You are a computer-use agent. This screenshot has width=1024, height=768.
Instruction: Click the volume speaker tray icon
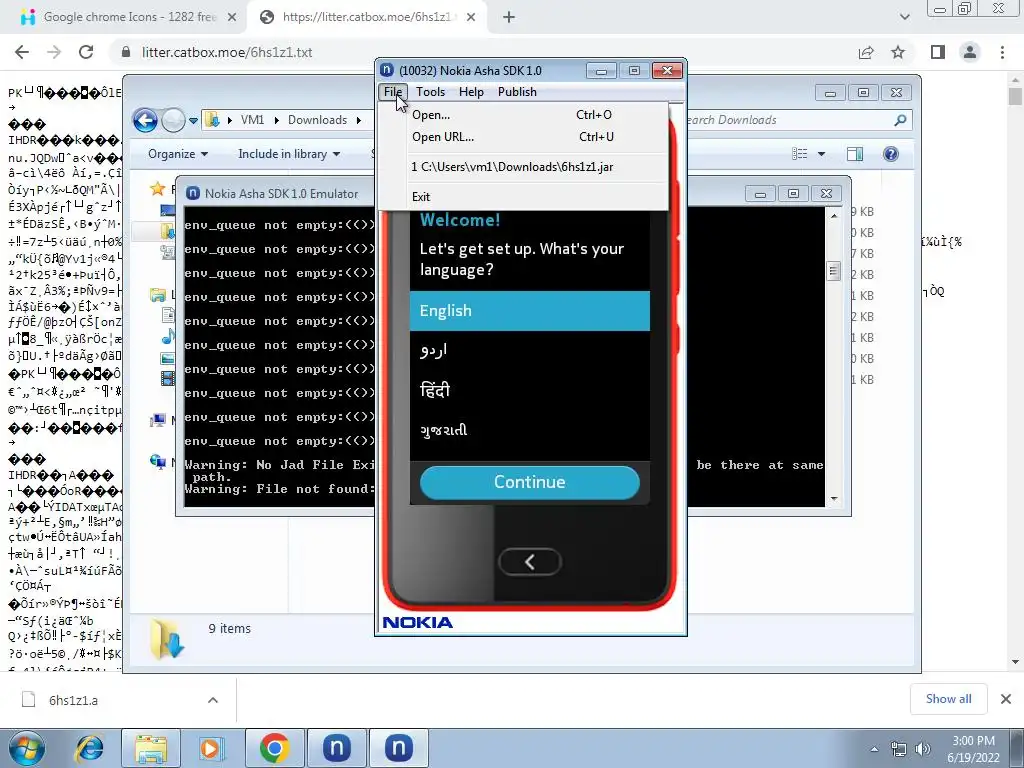click(x=923, y=749)
